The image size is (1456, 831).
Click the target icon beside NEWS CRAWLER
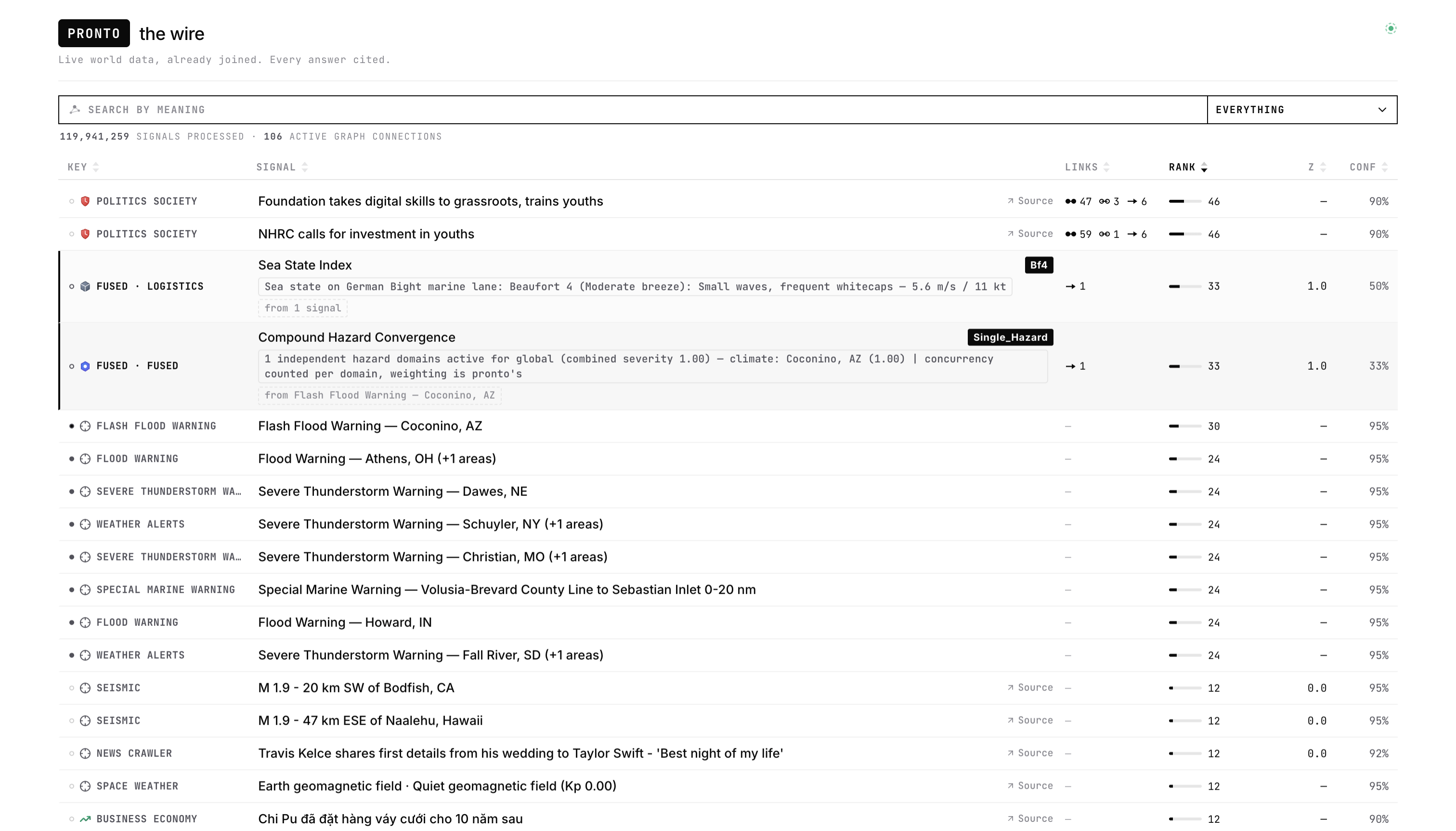[85, 753]
